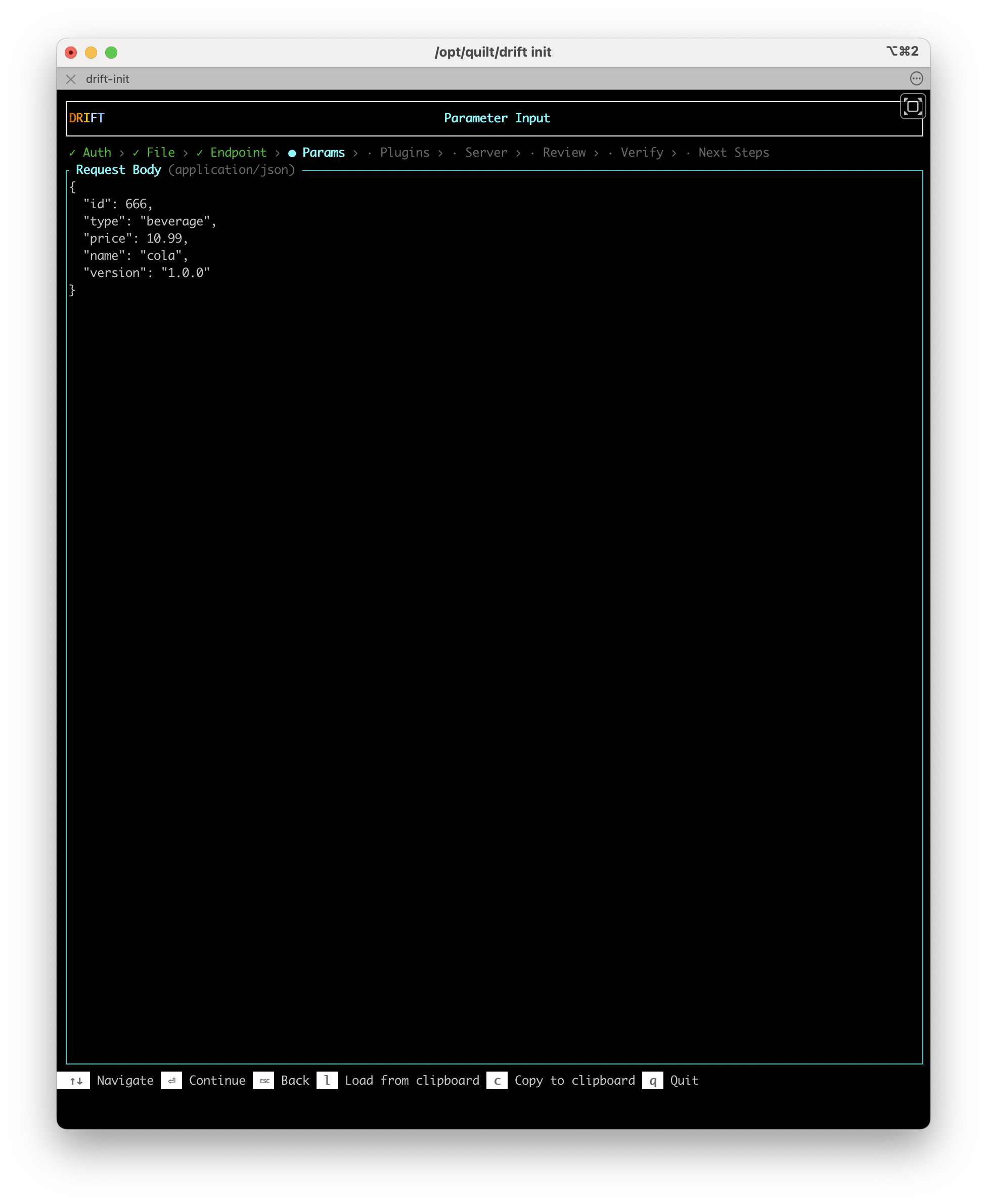The height and width of the screenshot is (1204, 987).
Task: Click the active dot beside Params
Action: pos(292,152)
